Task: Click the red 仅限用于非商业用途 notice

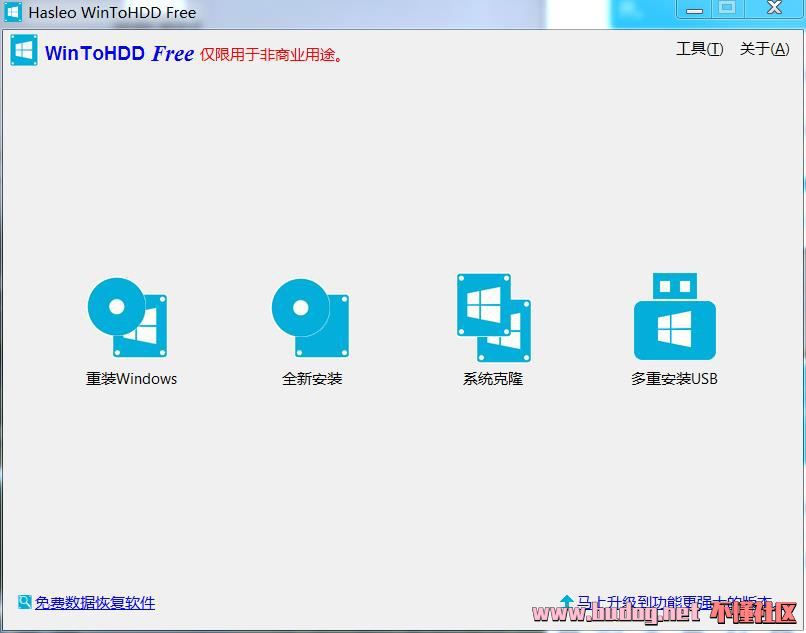Action: pos(271,55)
